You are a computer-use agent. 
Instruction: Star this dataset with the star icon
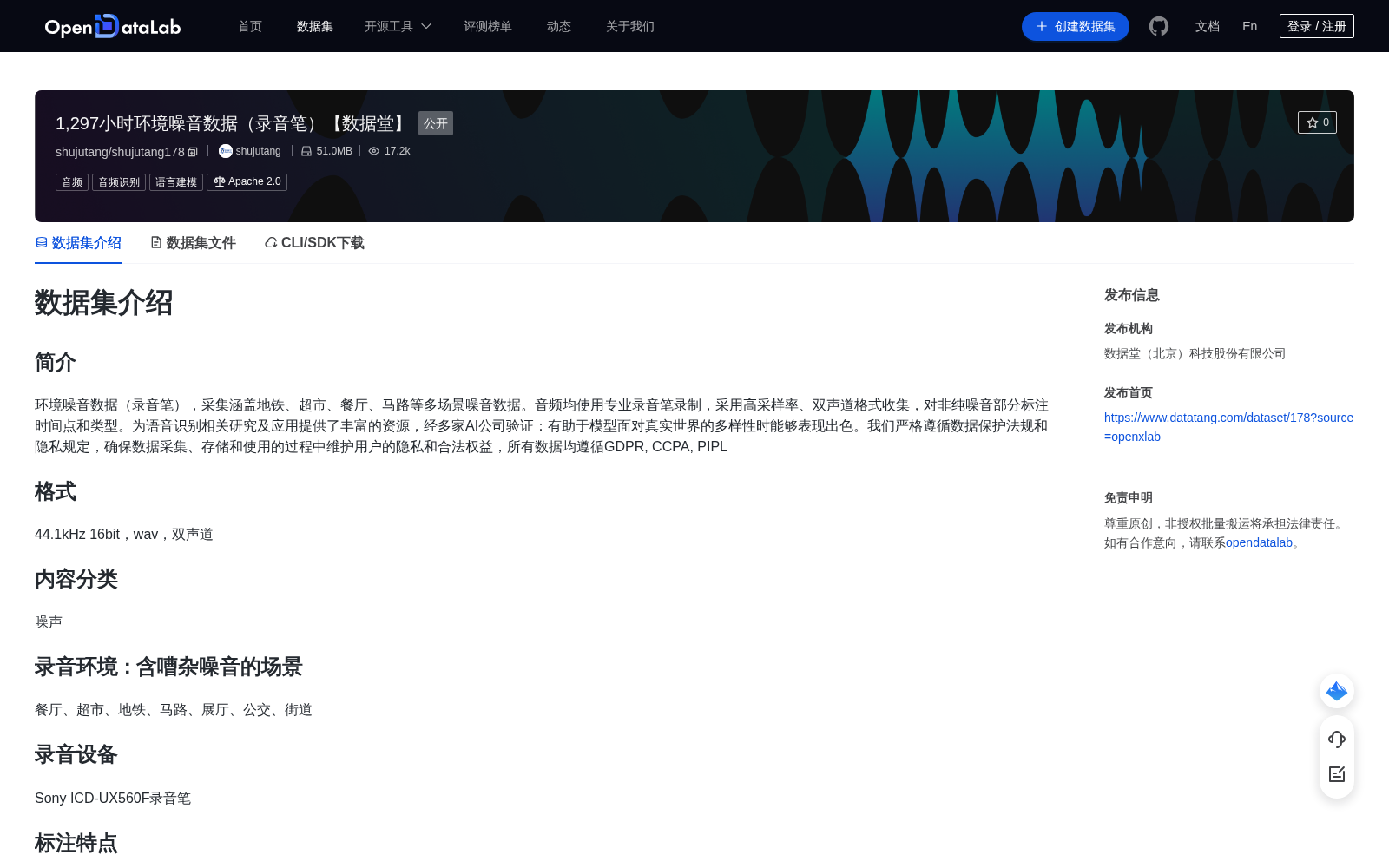click(1312, 122)
